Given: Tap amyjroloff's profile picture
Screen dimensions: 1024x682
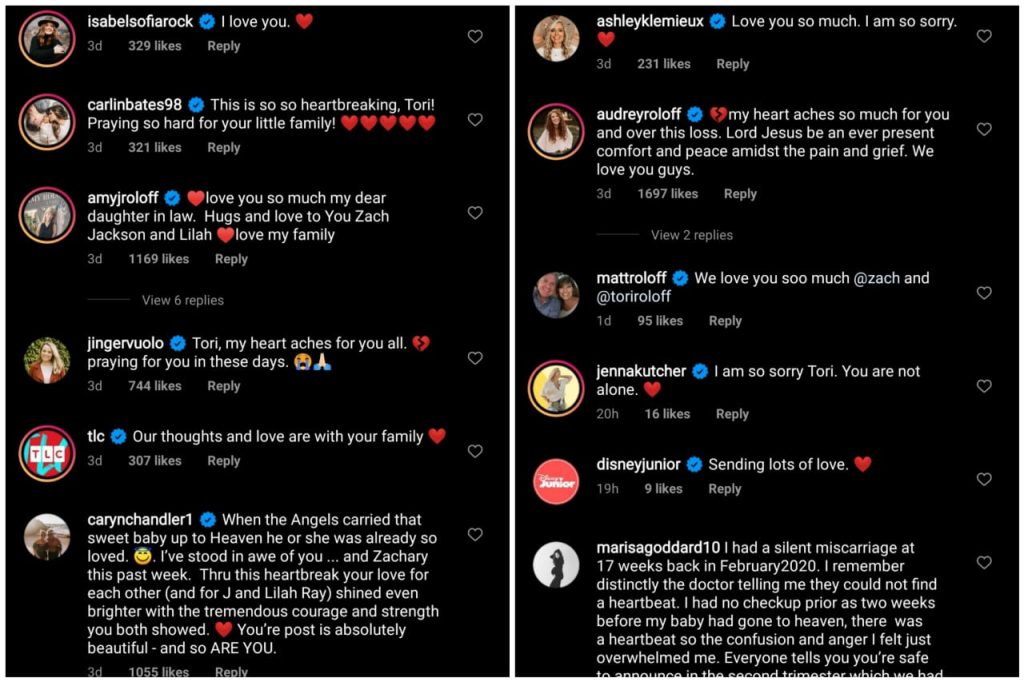Looking at the screenshot, I should click(47, 214).
